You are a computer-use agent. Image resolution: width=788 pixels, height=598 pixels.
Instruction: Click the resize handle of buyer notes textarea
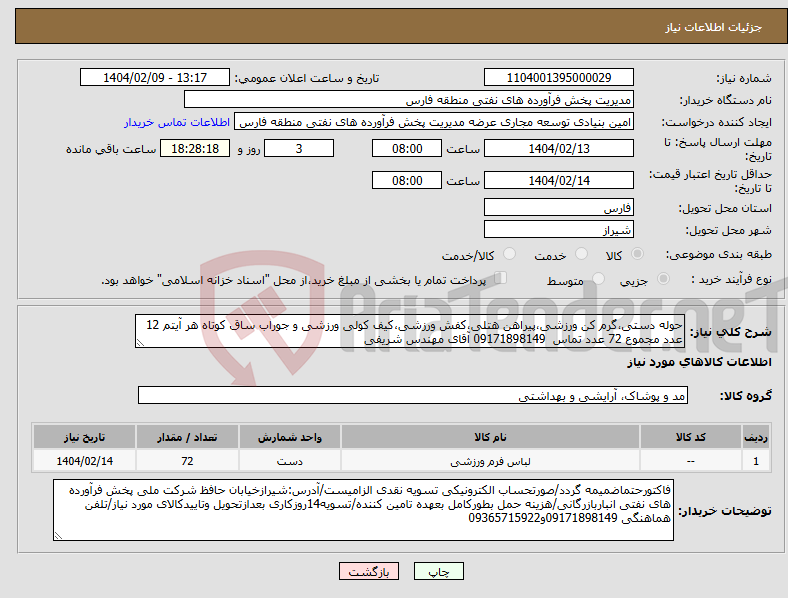58,536
